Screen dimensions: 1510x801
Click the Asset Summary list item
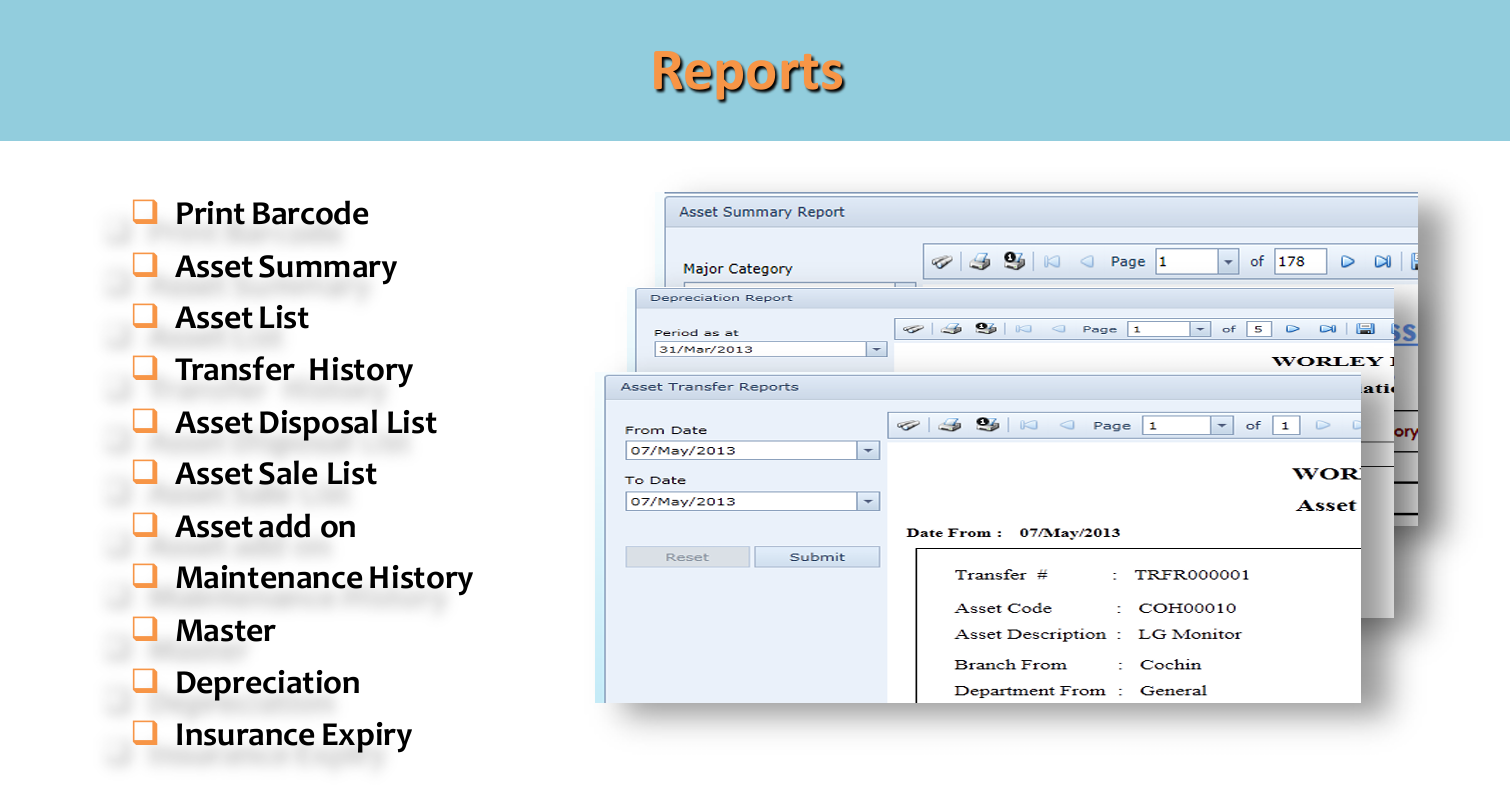[286, 266]
